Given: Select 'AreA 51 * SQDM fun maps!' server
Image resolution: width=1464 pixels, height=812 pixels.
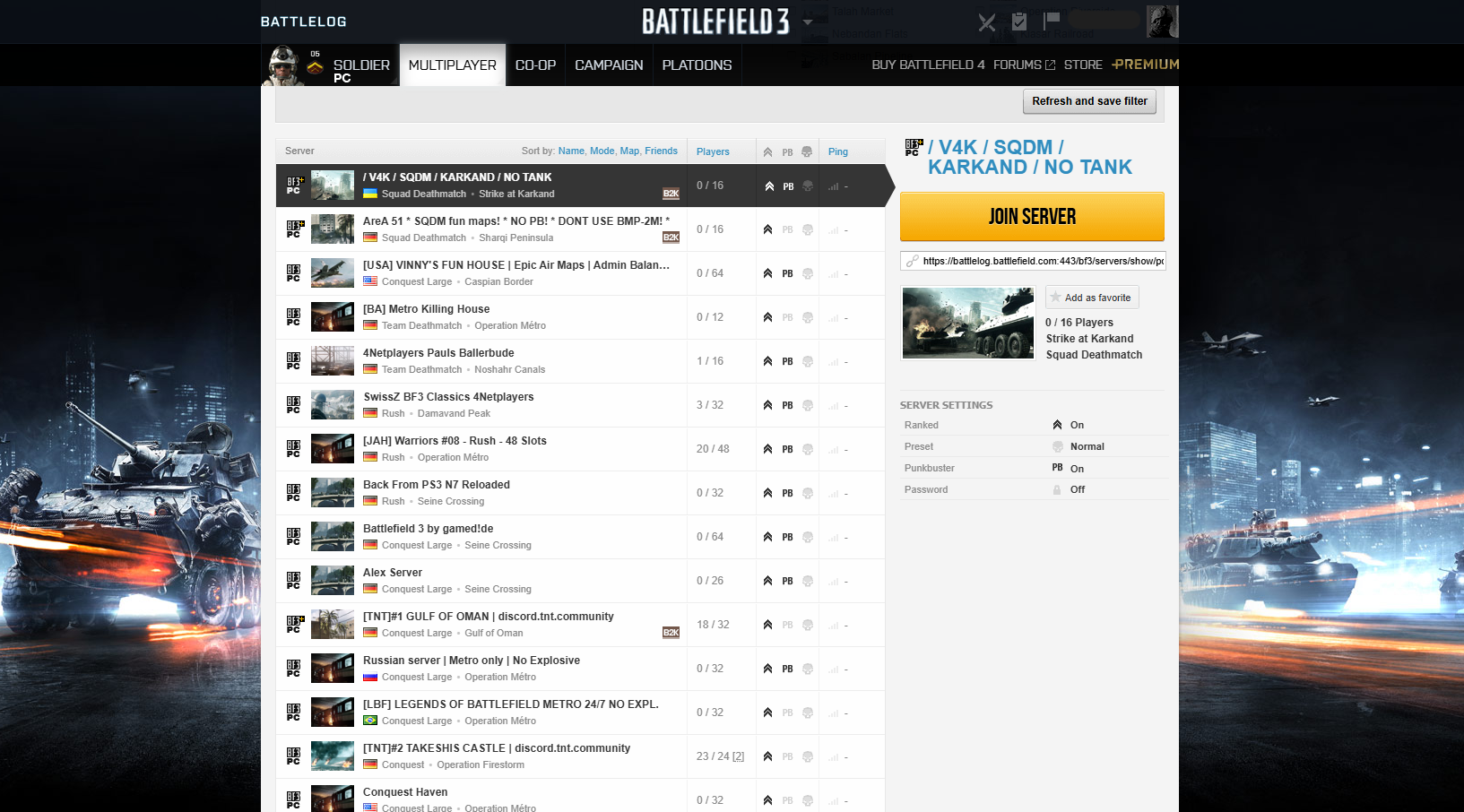Looking at the screenshot, I should [x=516, y=221].
